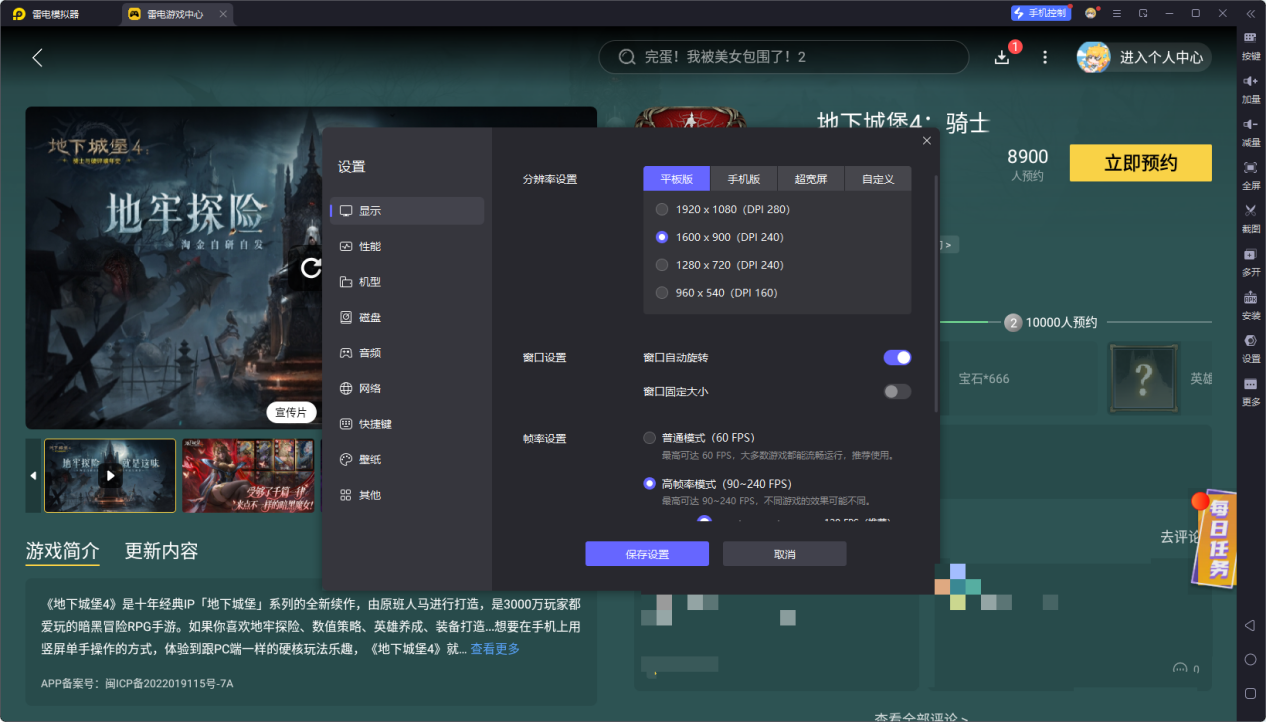Viewport: 1266px width, 722px height.
Task: Select 1920 x 1080 resolution option
Action: [723, 209]
